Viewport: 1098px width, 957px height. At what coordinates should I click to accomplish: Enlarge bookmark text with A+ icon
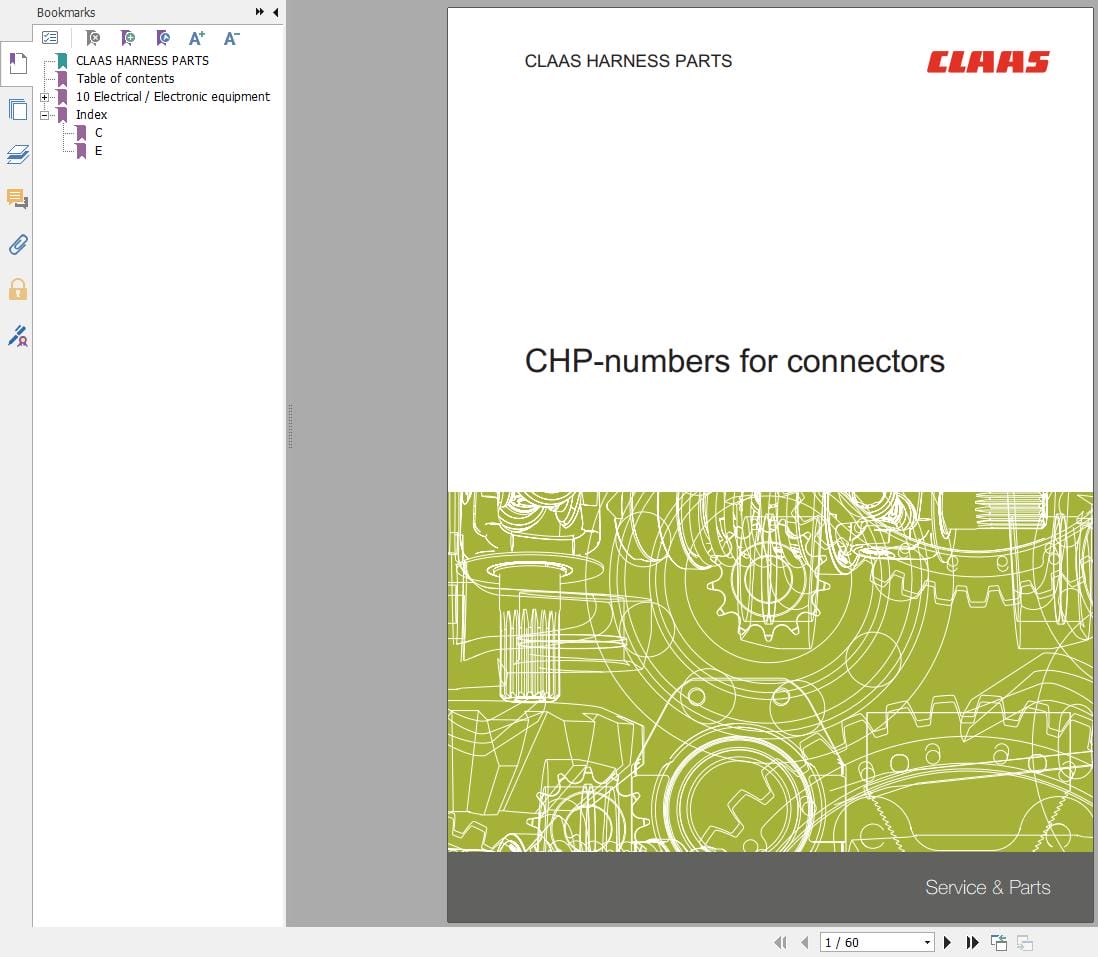coord(196,38)
